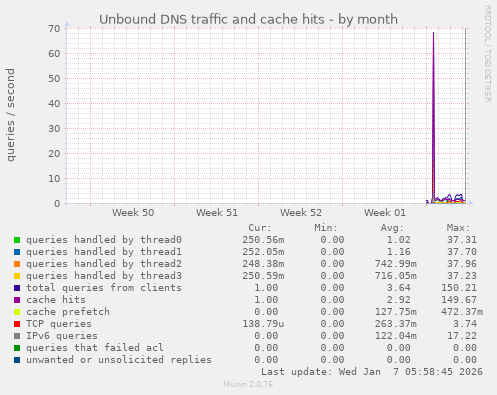Click thread3 average value '716.05m'

(x=396, y=276)
